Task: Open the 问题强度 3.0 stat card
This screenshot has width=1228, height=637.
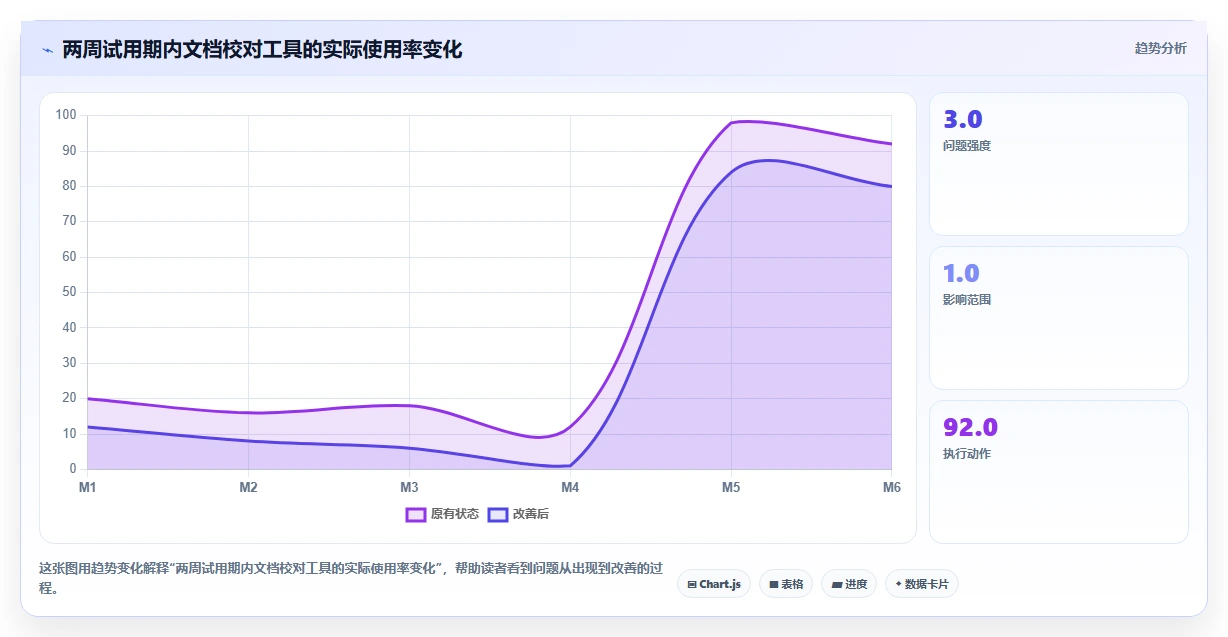Action: click(1058, 164)
